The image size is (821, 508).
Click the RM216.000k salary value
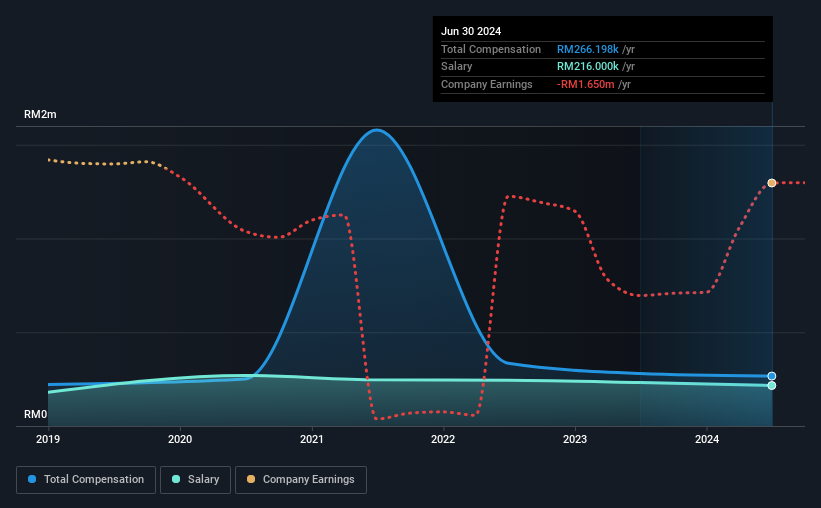click(587, 67)
